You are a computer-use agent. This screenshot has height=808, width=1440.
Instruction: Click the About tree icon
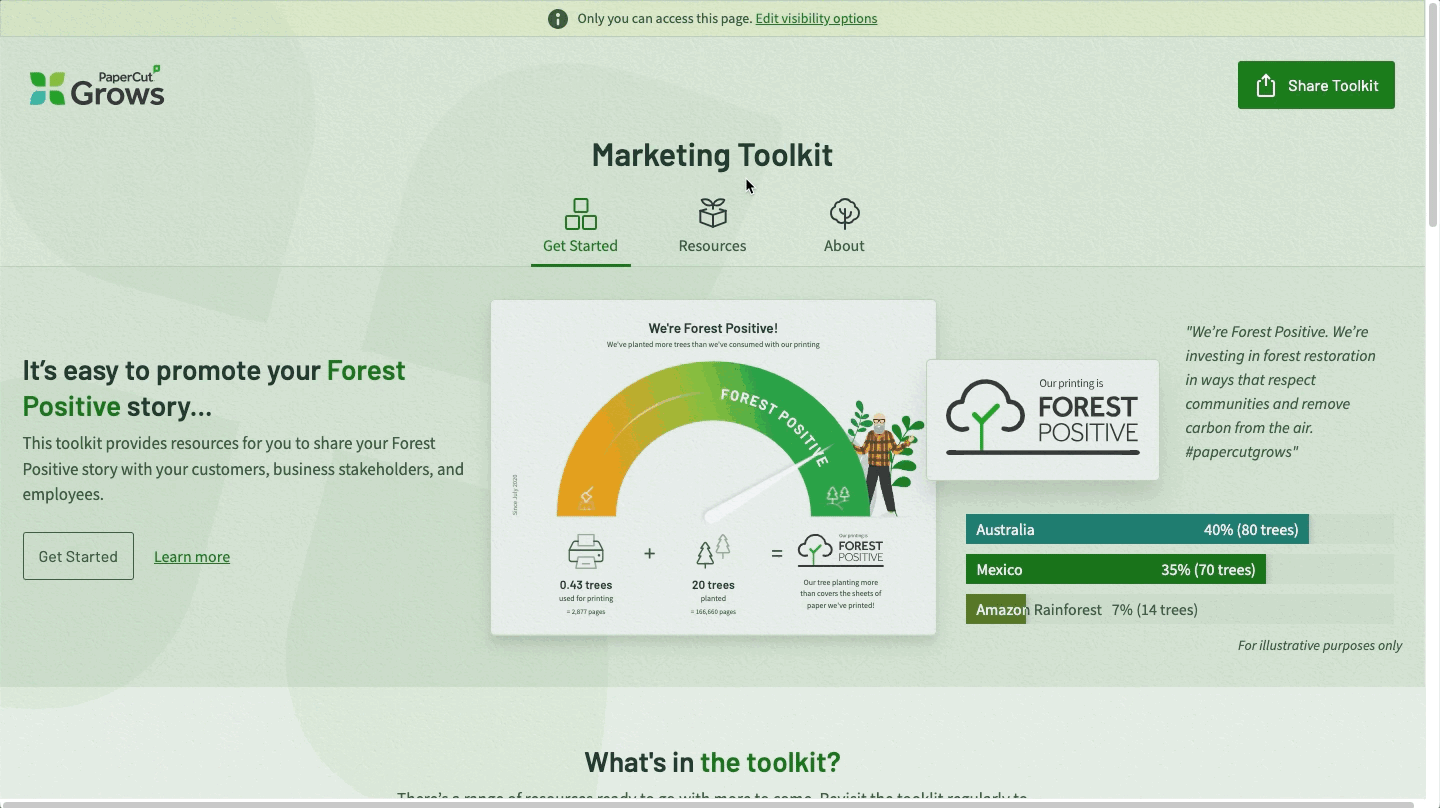coord(844,213)
